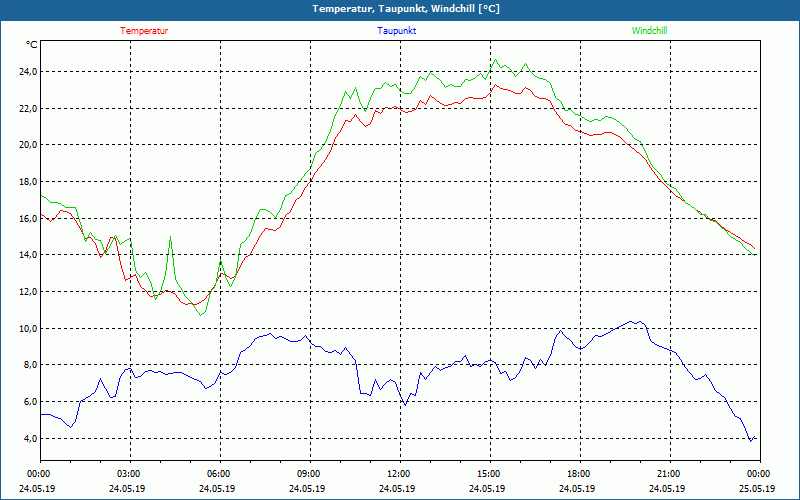Click the 20,0 y-axis value
This screenshot has height=500, width=800.
point(29,145)
